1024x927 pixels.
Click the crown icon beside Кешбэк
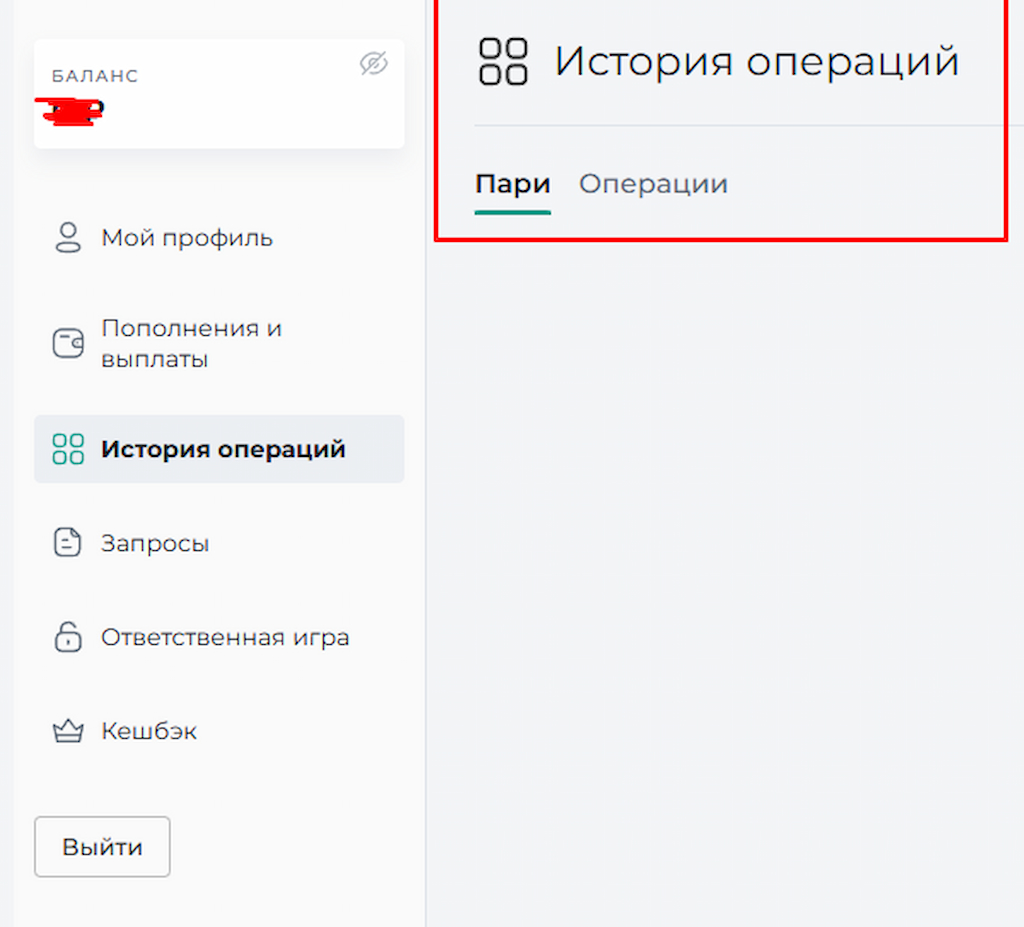(68, 731)
